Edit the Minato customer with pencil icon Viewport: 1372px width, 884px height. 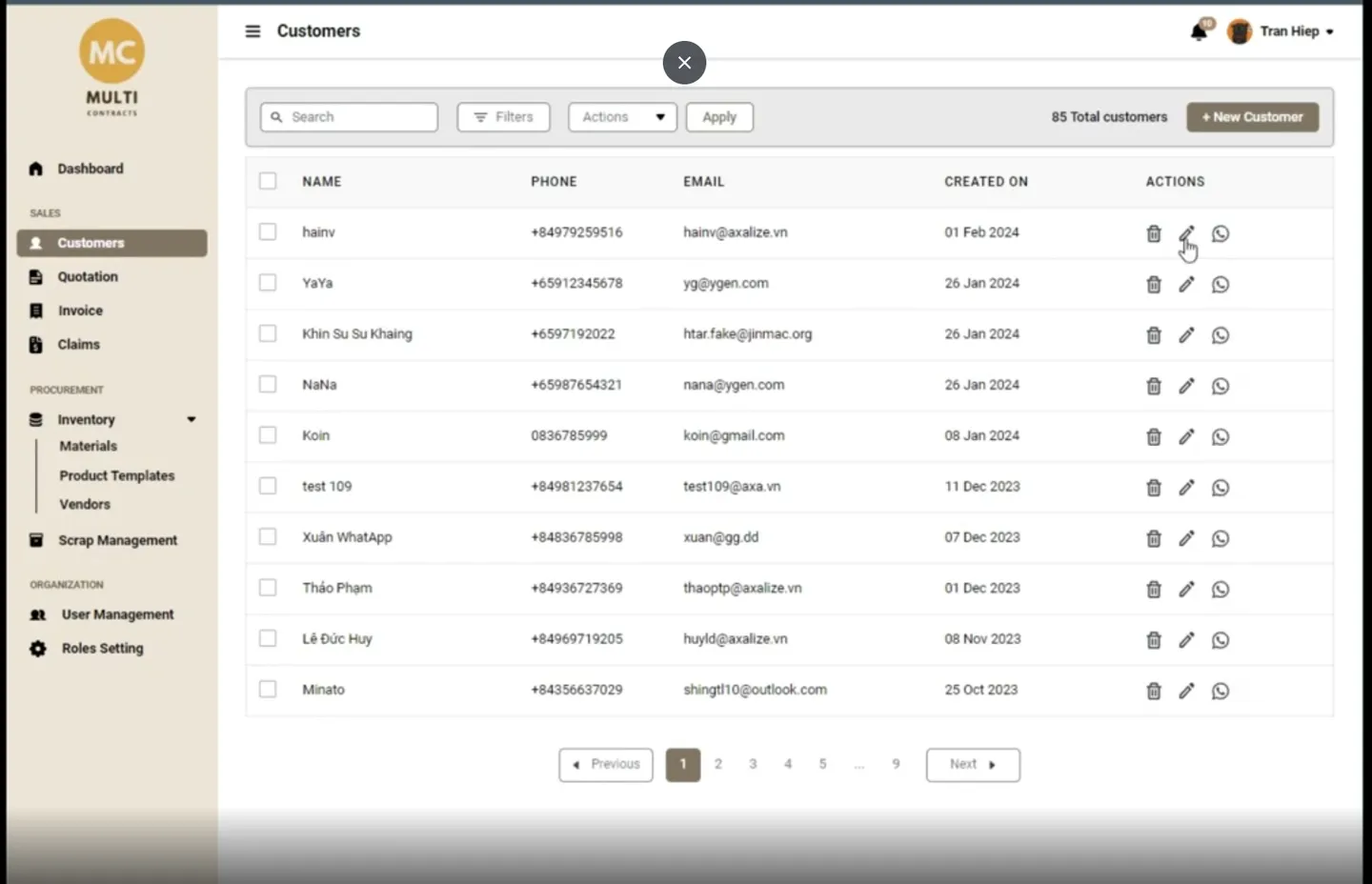pos(1186,691)
